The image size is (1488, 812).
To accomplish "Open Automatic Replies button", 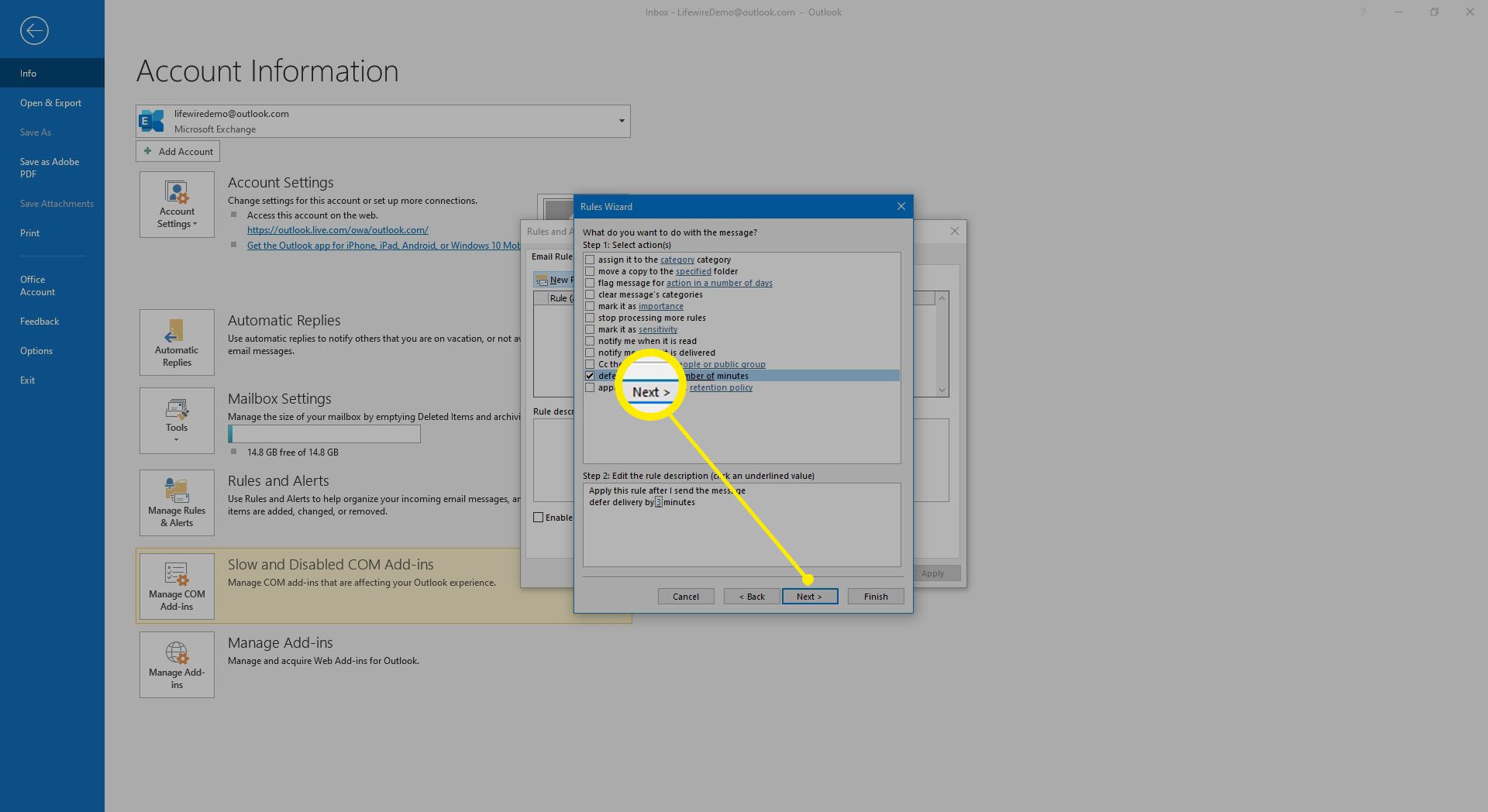I will pos(177,342).
